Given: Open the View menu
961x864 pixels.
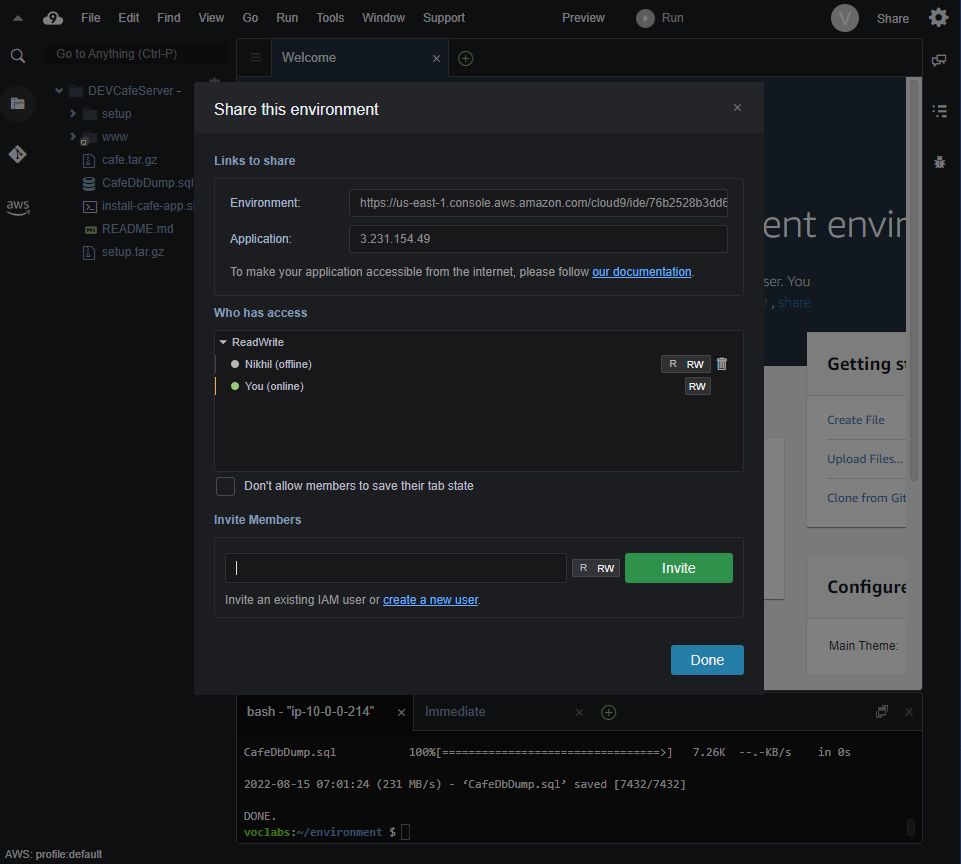Looking at the screenshot, I should pyautogui.click(x=211, y=18).
